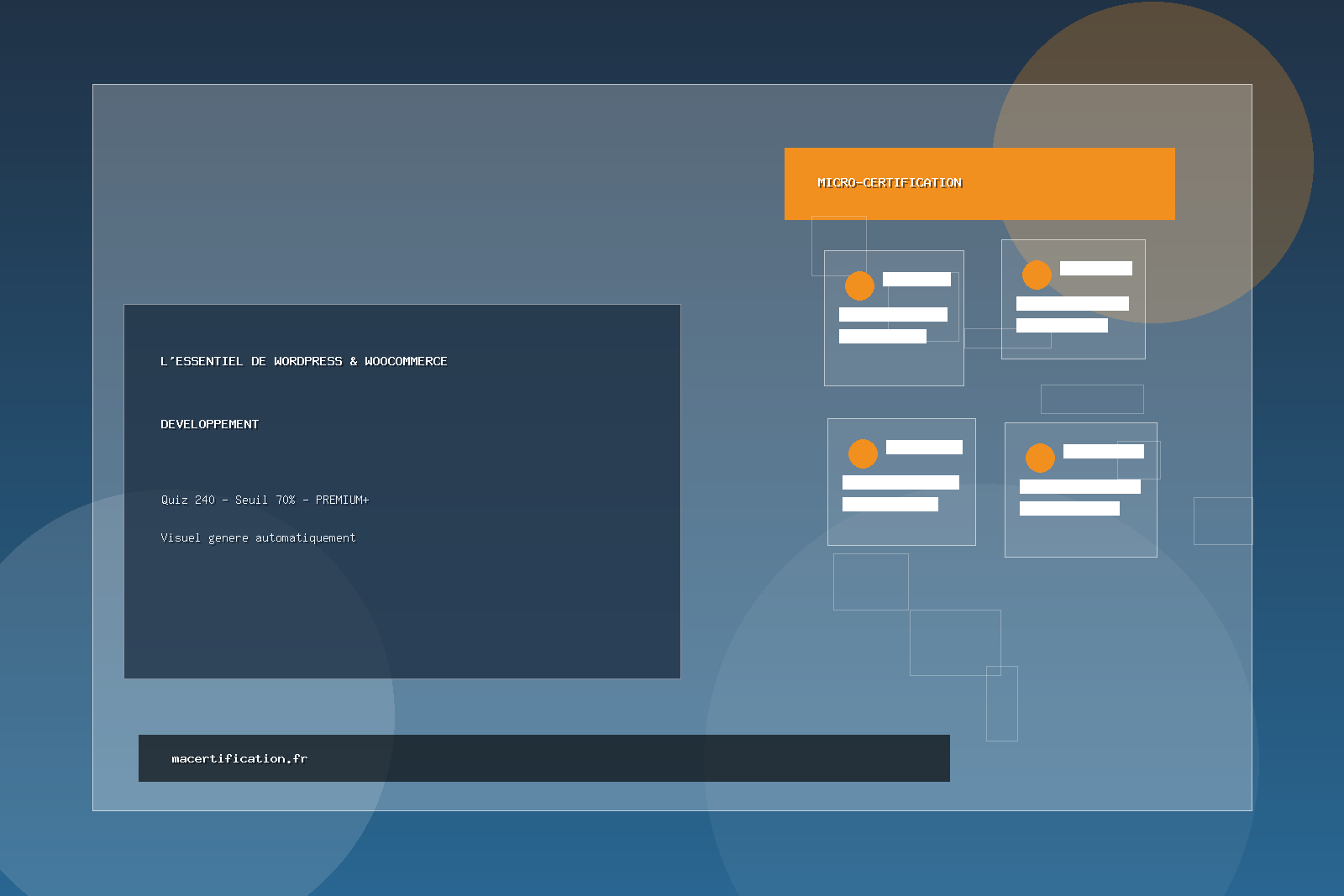Open the macertification.fr footer link
Image resolution: width=1344 pixels, height=896 pixels.
[x=239, y=758]
